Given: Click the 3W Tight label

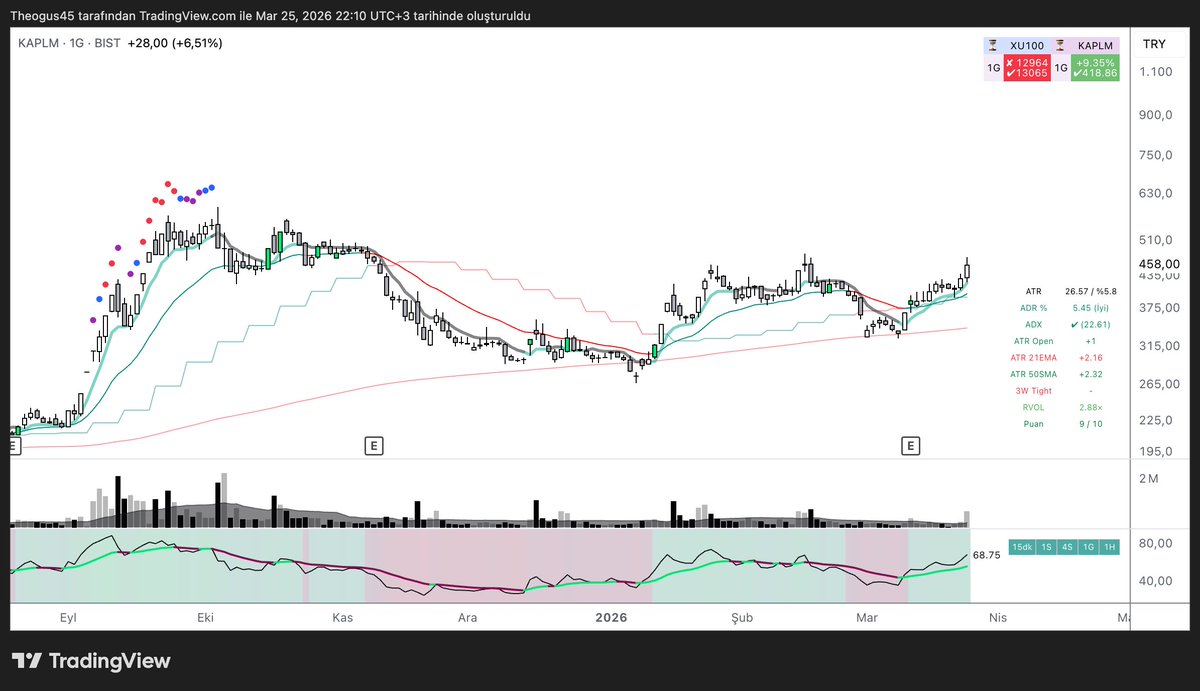Looking at the screenshot, I should [x=1033, y=391].
